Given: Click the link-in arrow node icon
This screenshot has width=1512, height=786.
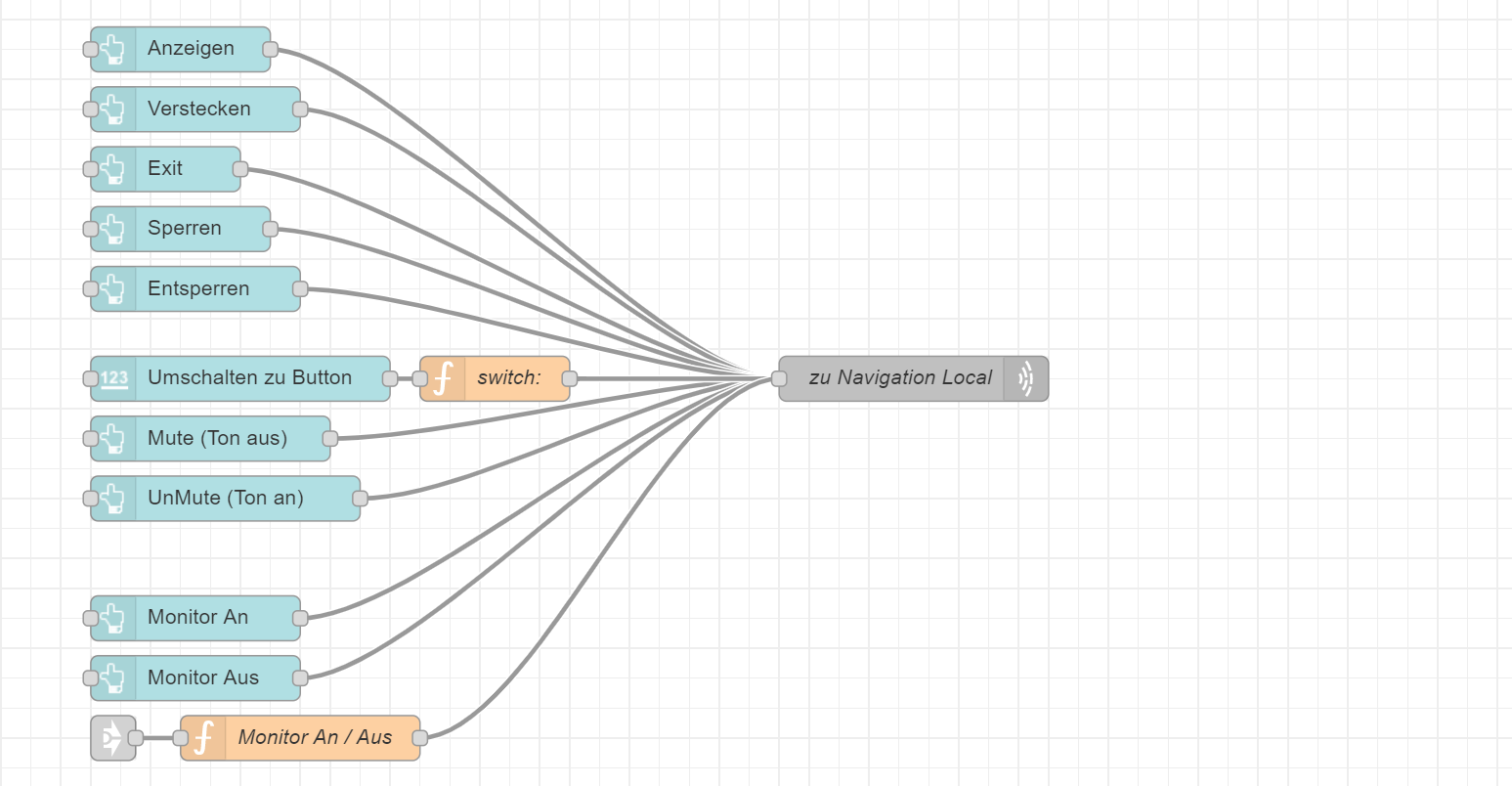Looking at the screenshot, I should tap(112, 738).
